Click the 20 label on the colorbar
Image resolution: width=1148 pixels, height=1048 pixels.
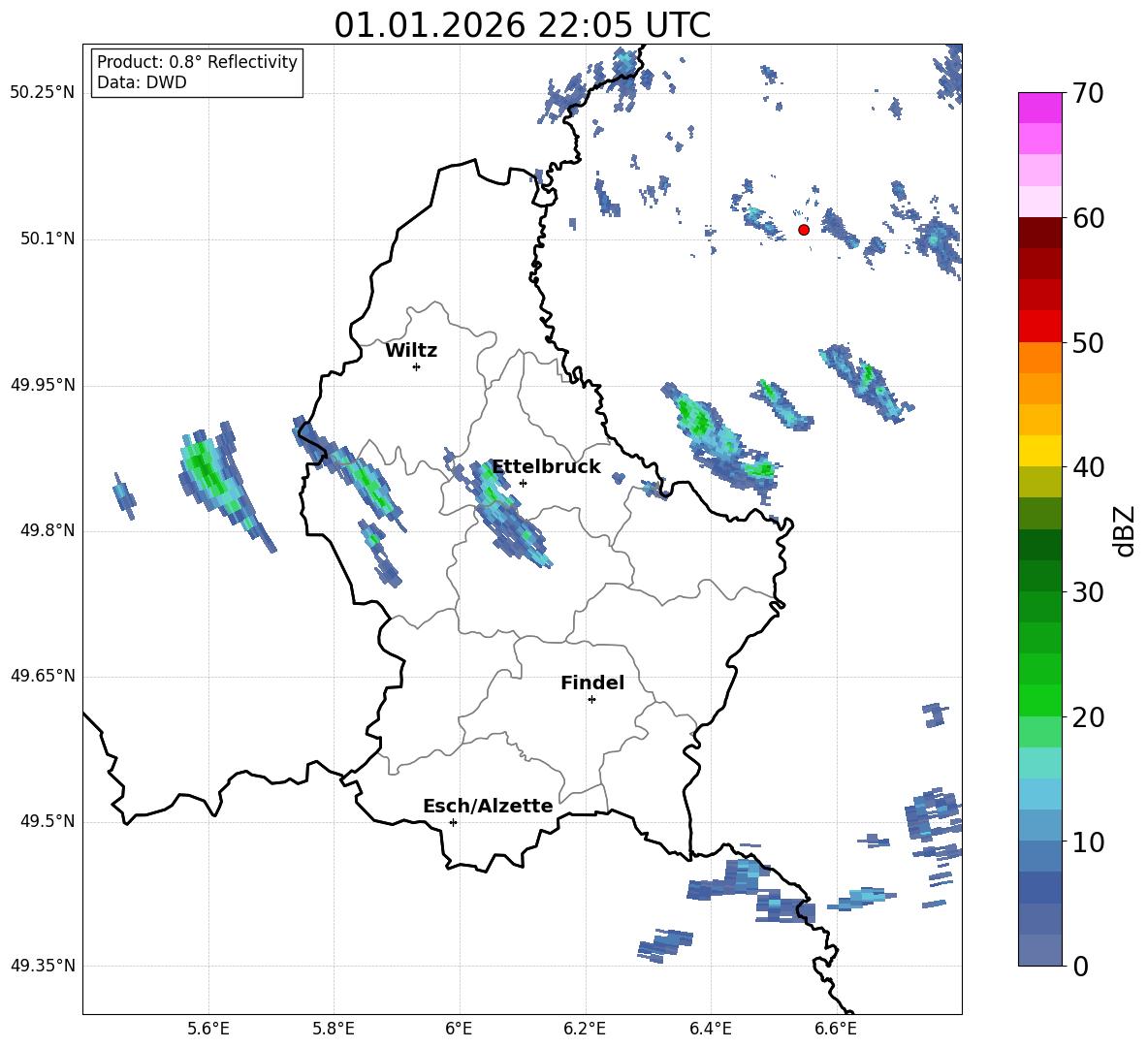[x=1087, y=716]
